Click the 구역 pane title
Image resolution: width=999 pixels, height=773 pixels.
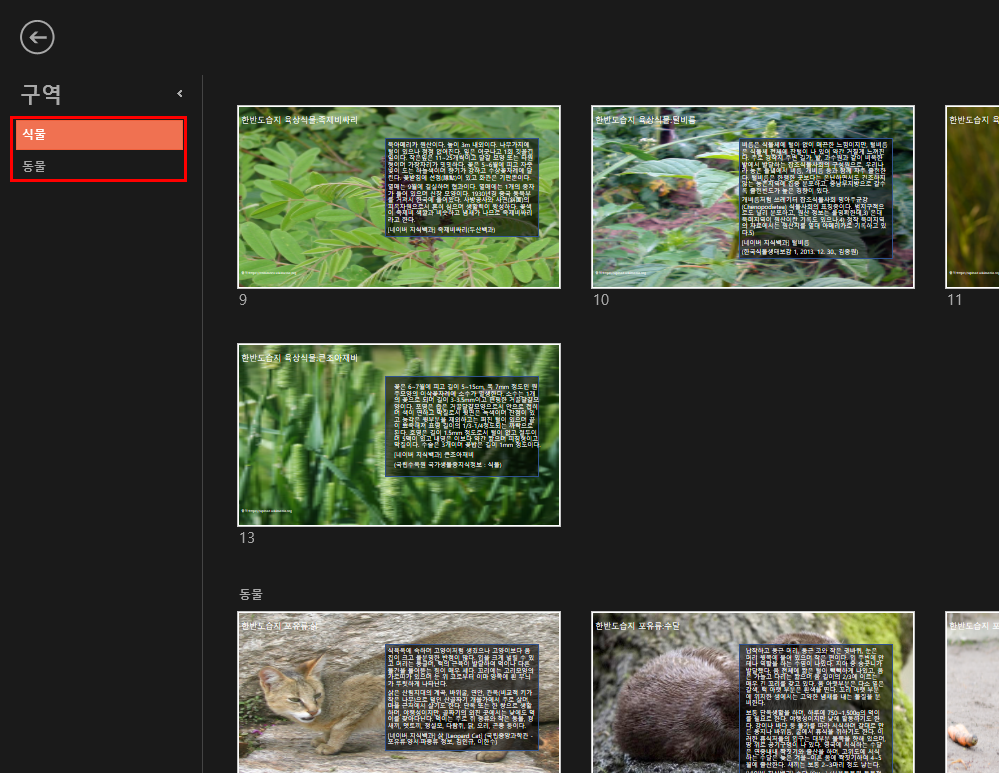tap(41, 94)
